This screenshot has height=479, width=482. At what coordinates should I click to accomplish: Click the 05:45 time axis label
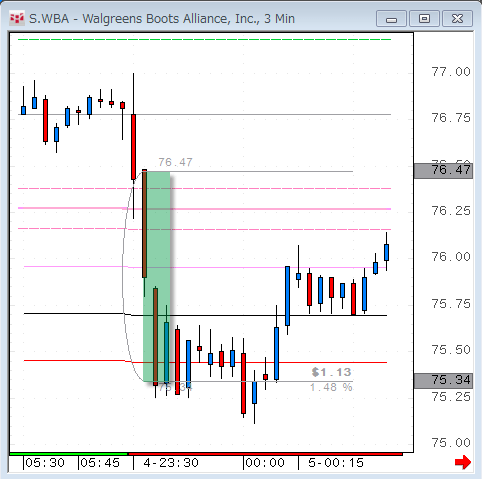(100, 463)
